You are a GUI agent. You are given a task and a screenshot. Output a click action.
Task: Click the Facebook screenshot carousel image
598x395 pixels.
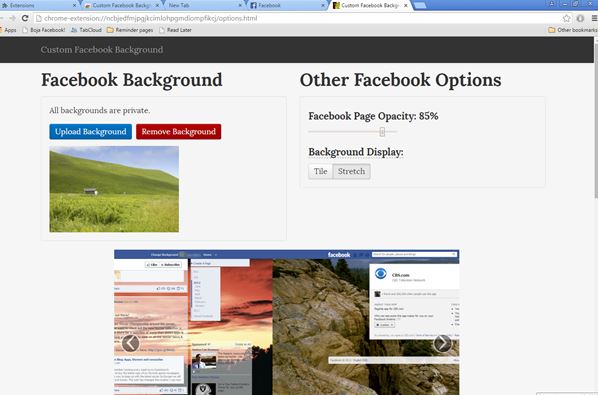(286, 322)
